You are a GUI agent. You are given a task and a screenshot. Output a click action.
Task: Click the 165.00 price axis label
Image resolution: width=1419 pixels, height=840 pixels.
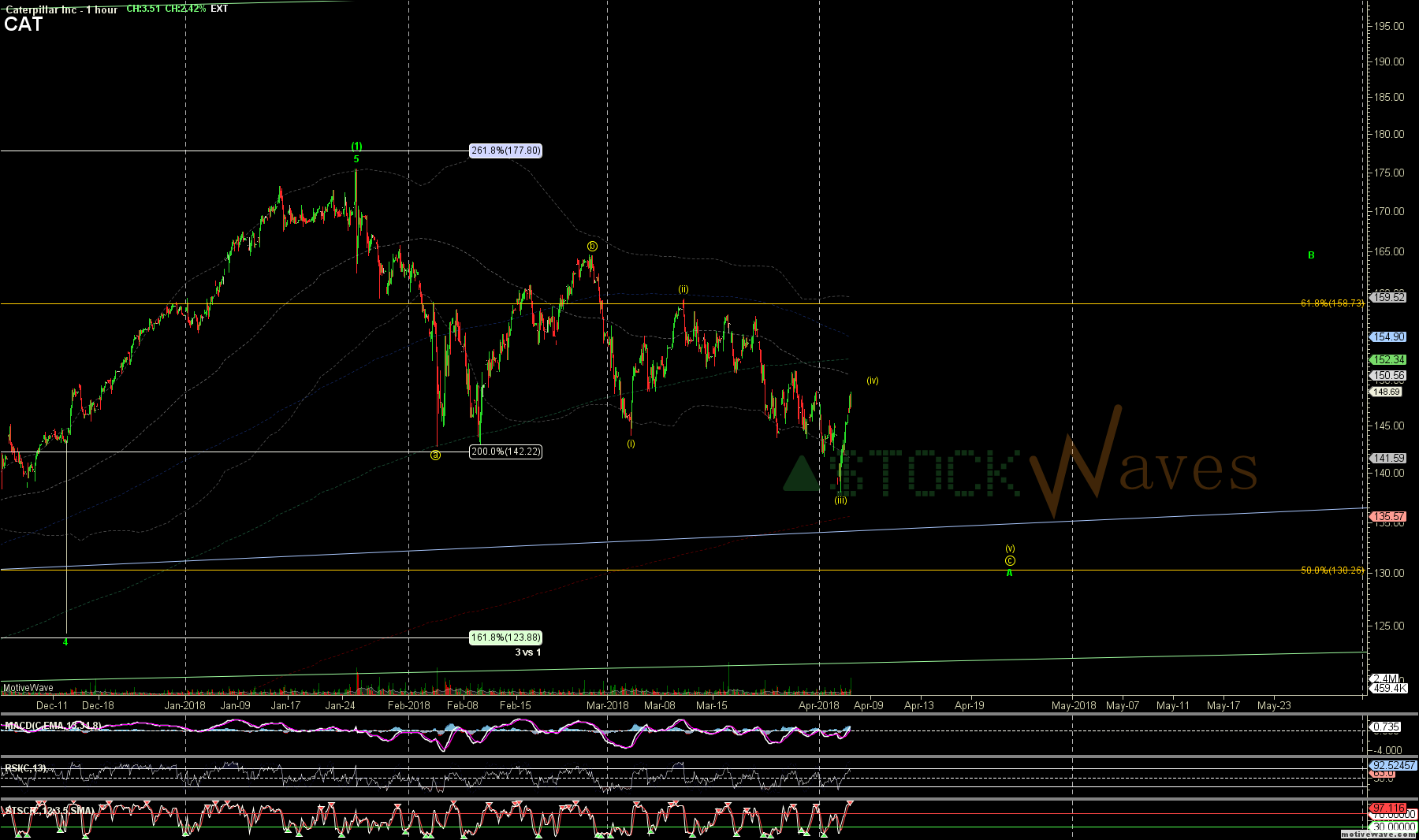point(1389,251)
